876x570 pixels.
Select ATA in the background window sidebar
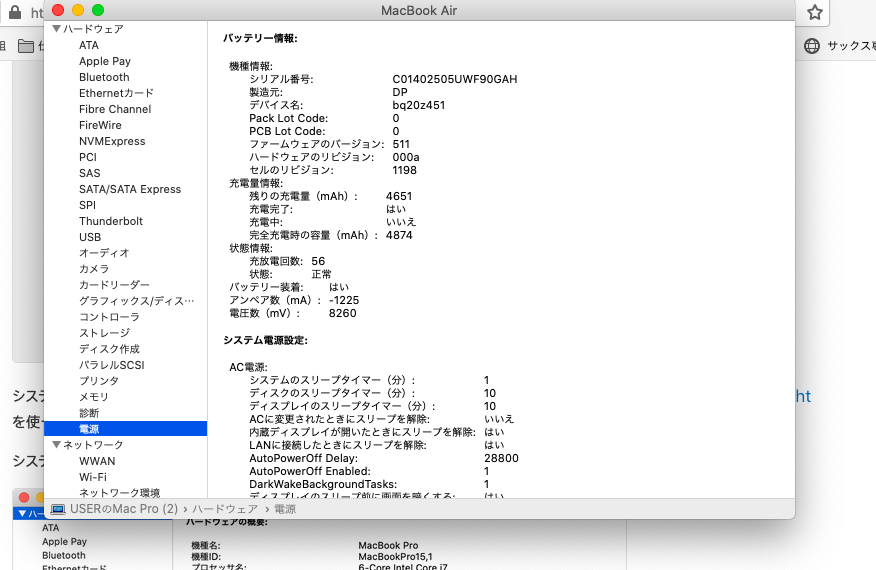[50, 528]
